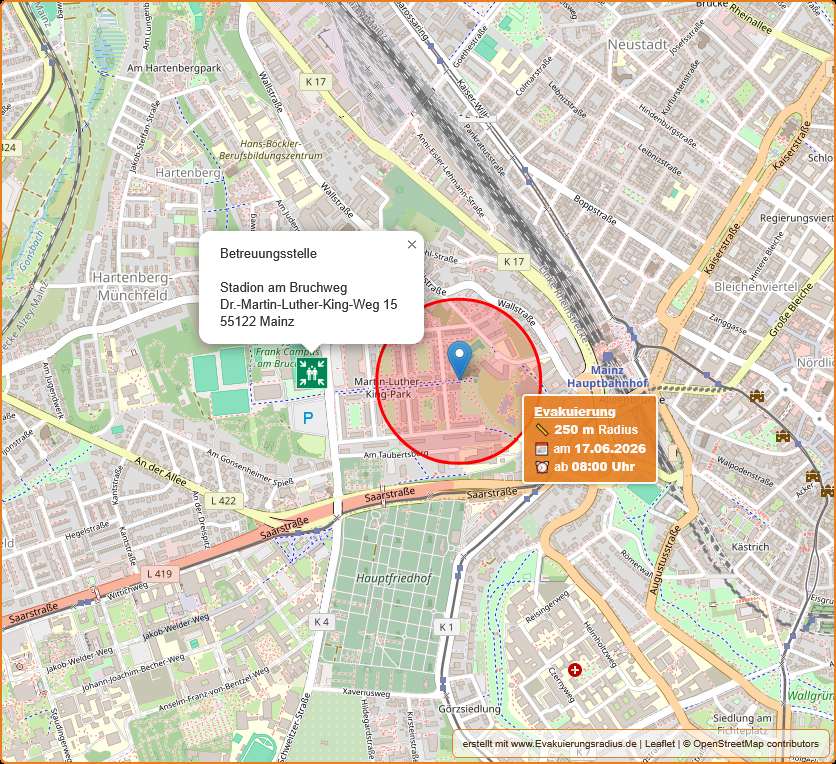This screenshot has width=836, height=764.
Task: Click 'Dr.-Martin-Luther-King-Weg 15' address line
Action: click(x=308, y=304)
